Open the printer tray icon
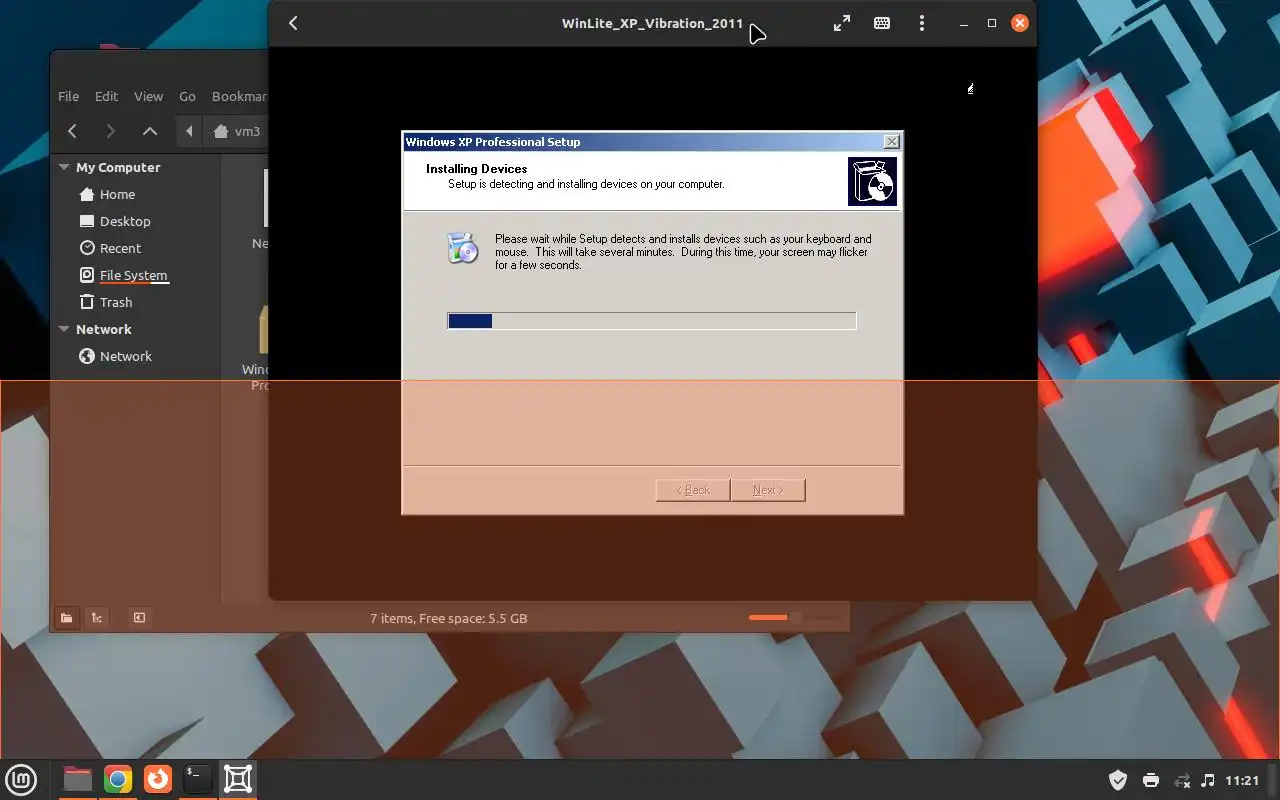The height and width of the screenshot is (800, 1280). point(1151,780)
